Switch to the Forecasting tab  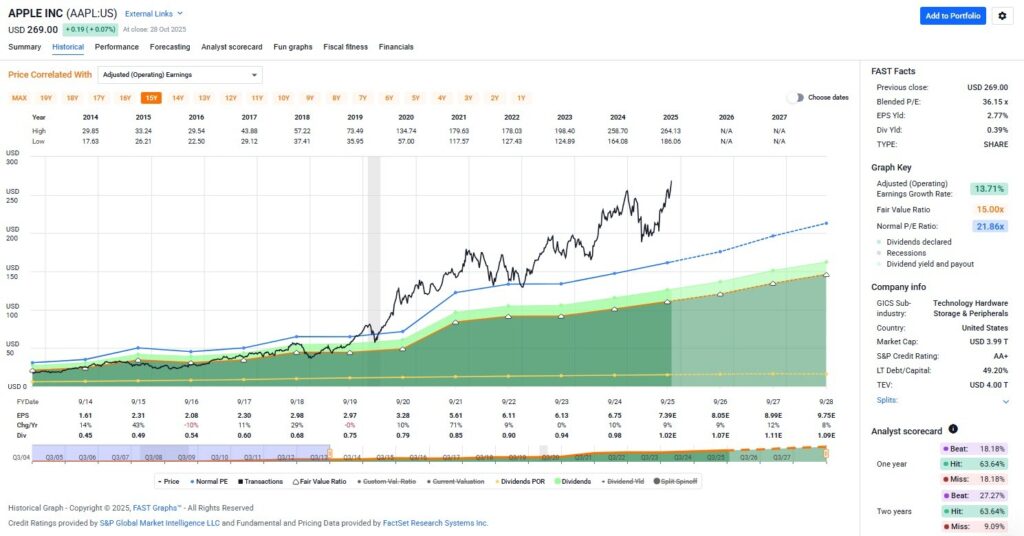pyautogui.click(x=169, y=47)
